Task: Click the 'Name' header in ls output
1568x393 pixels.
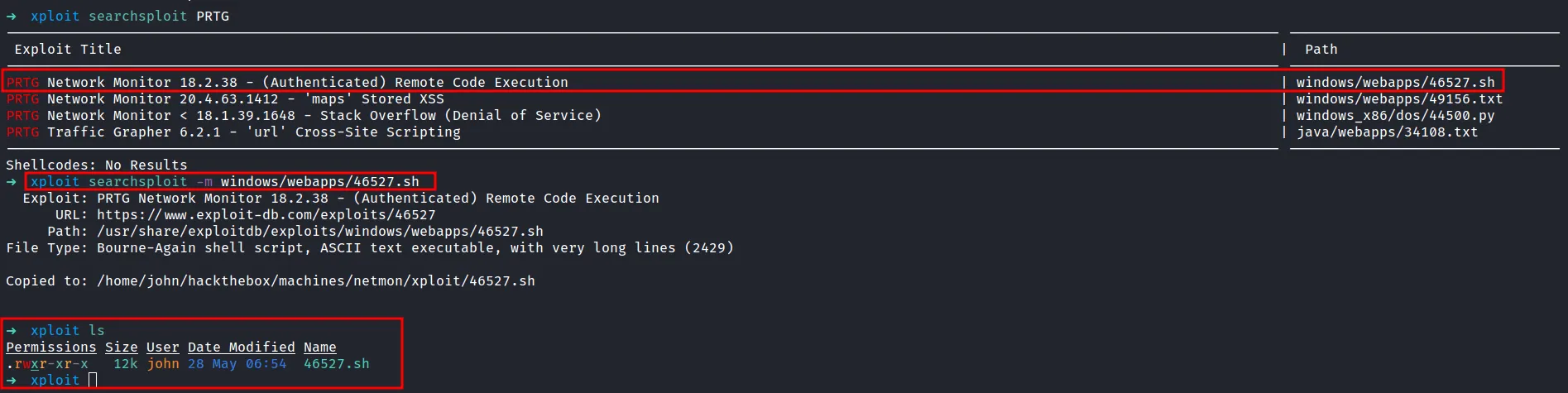Action: 319,347
